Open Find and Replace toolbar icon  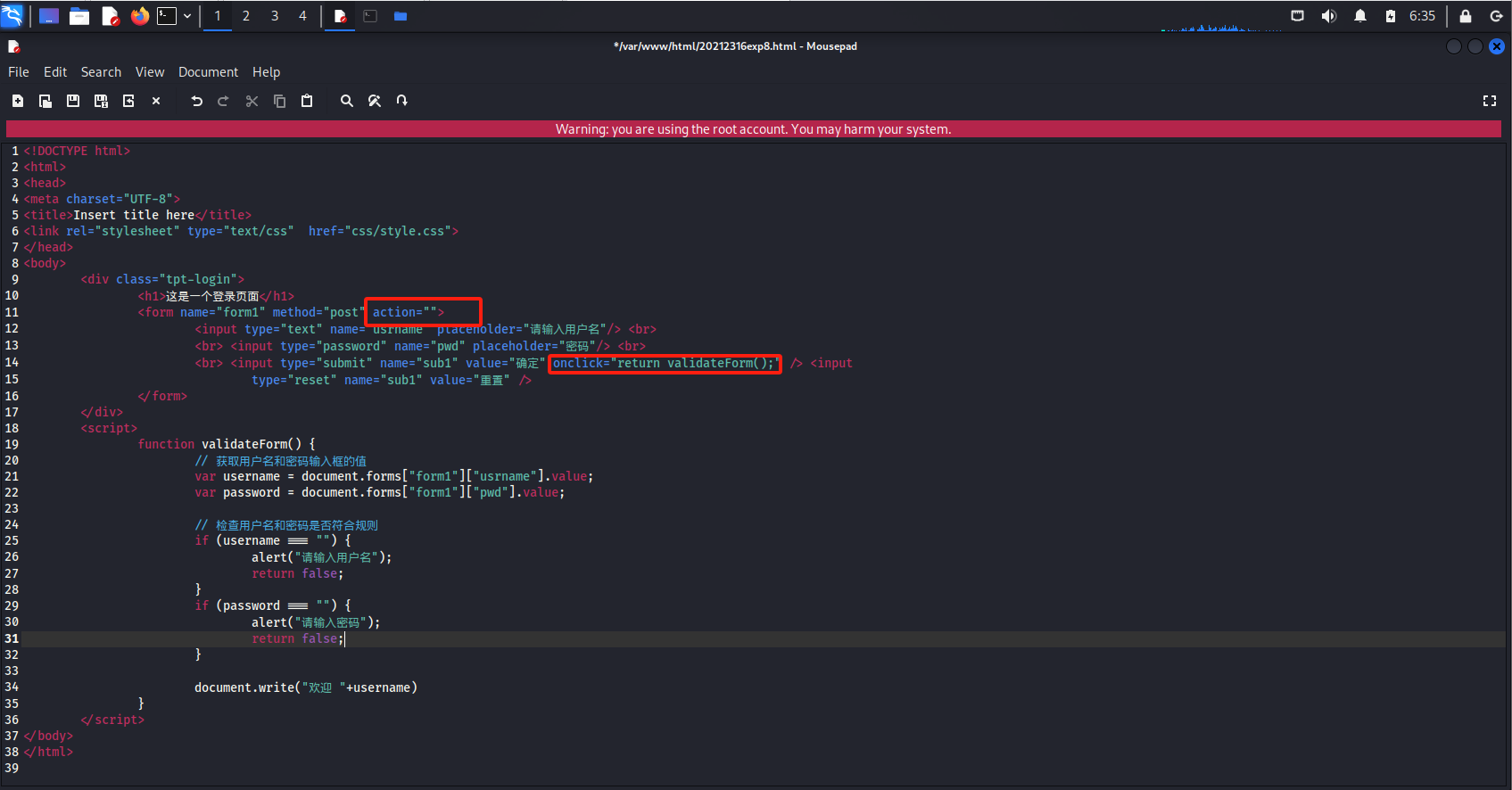point(375,101)
